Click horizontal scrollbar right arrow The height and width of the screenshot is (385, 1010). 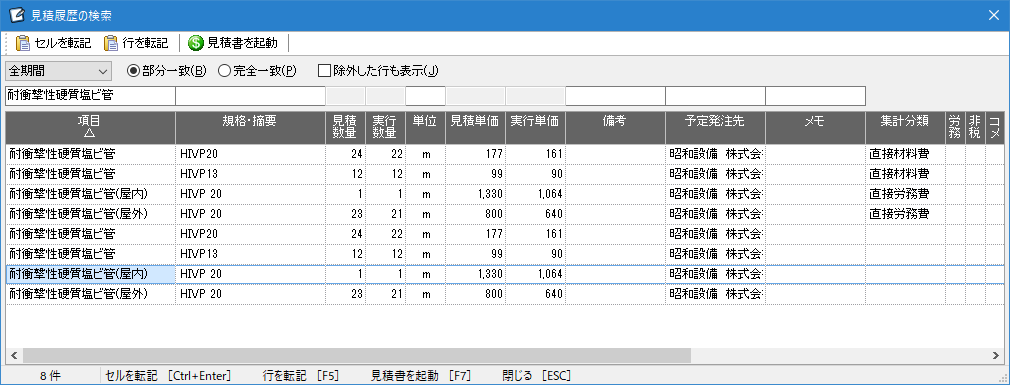click(x=996, y=355)
